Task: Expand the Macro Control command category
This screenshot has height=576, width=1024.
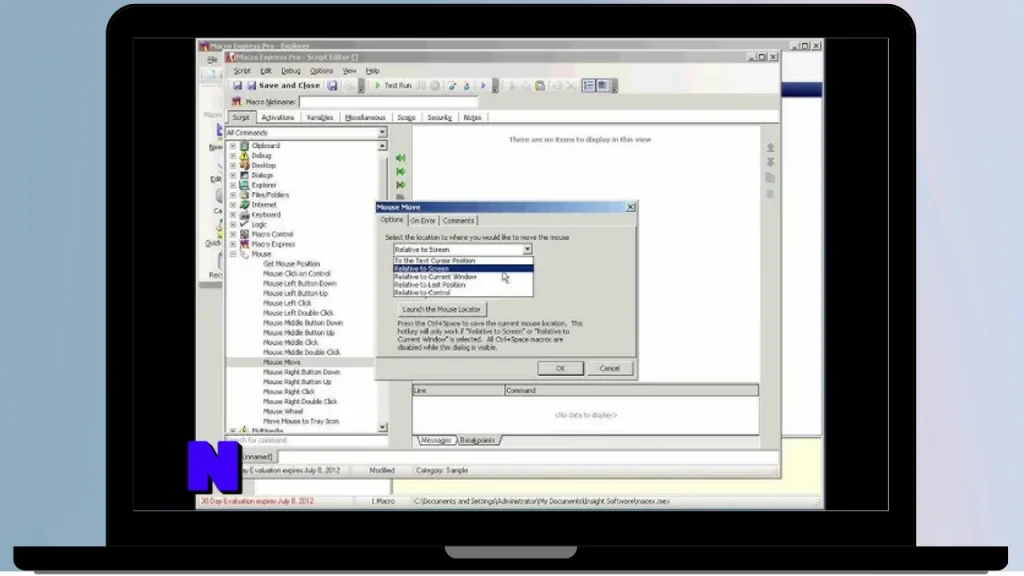Action: click(x=232, y=234)
